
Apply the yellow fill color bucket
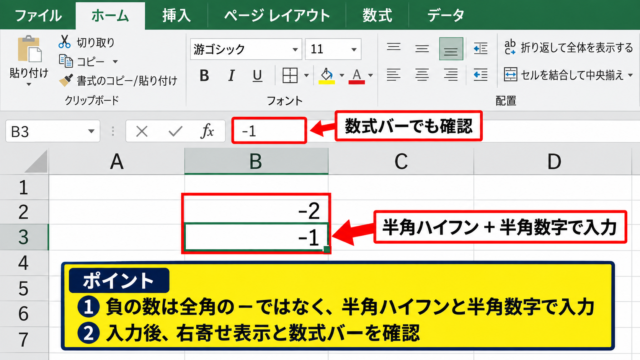click(x=327, y=76)
